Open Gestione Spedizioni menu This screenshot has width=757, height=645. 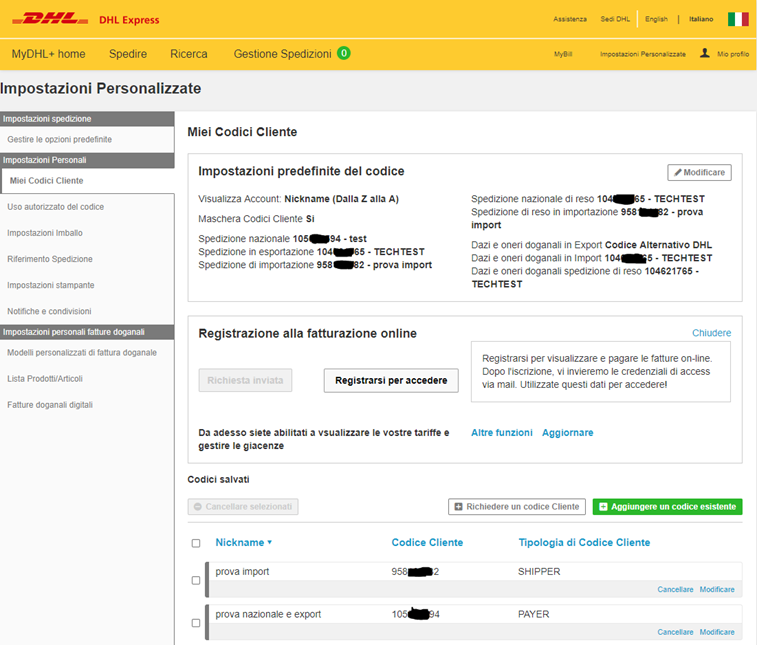click(x=283, y=54)
